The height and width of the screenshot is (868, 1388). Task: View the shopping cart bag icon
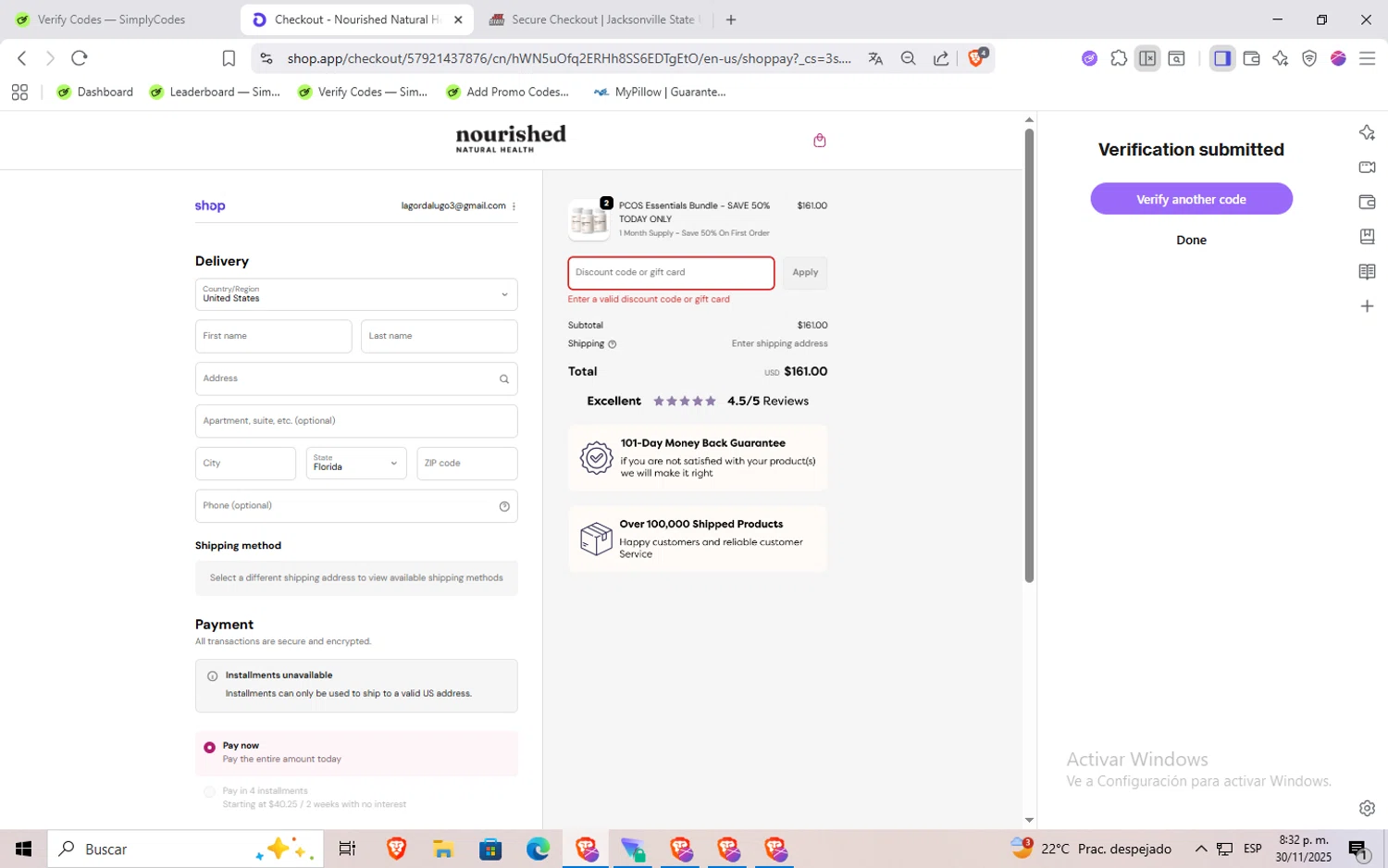[819, 141]
